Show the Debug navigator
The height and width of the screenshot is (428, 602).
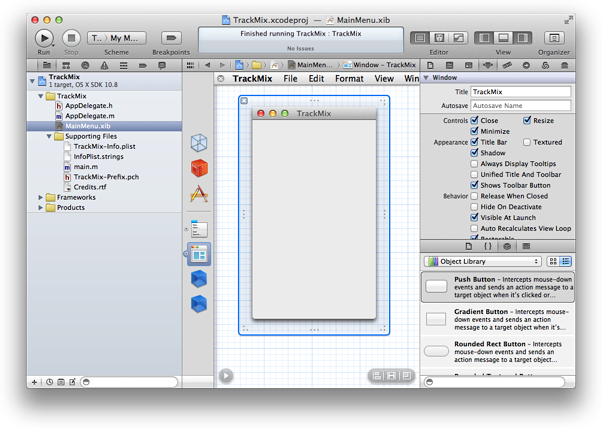pos(124,65)
